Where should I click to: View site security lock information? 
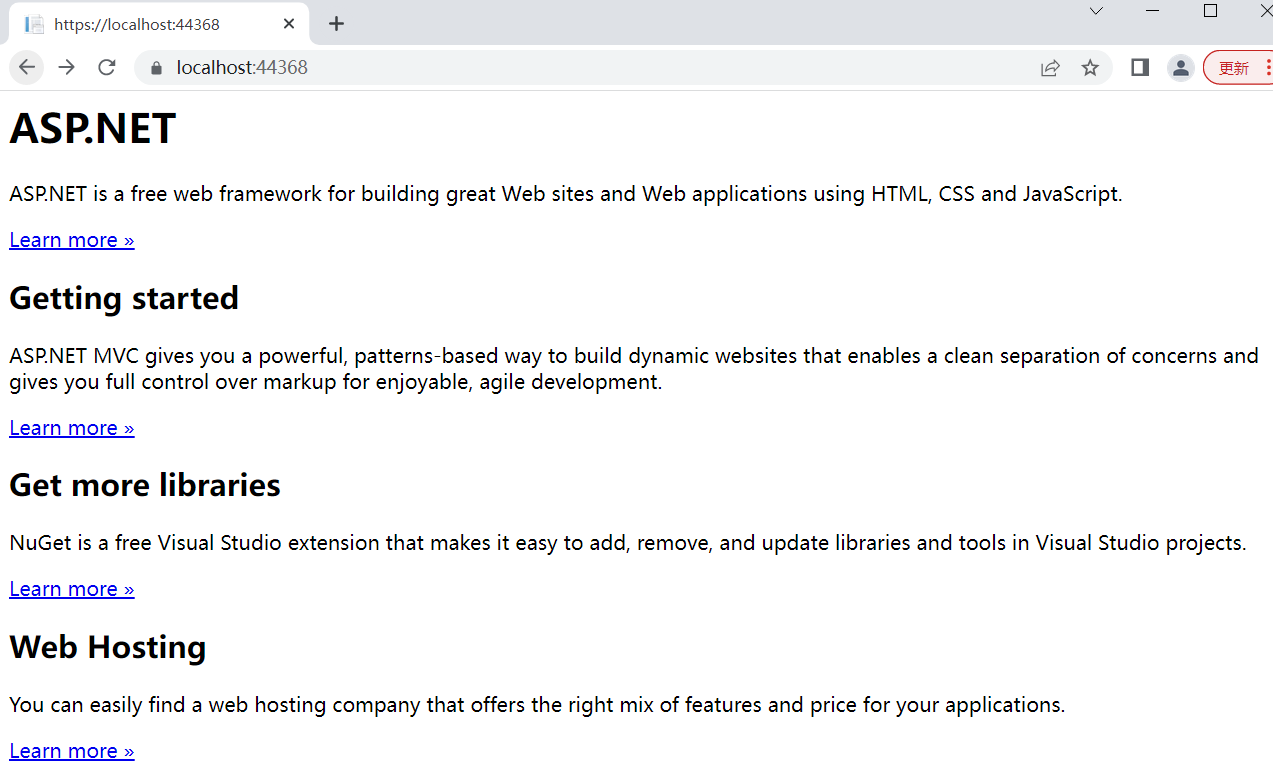pyautogui.click(x=155, y=68)
